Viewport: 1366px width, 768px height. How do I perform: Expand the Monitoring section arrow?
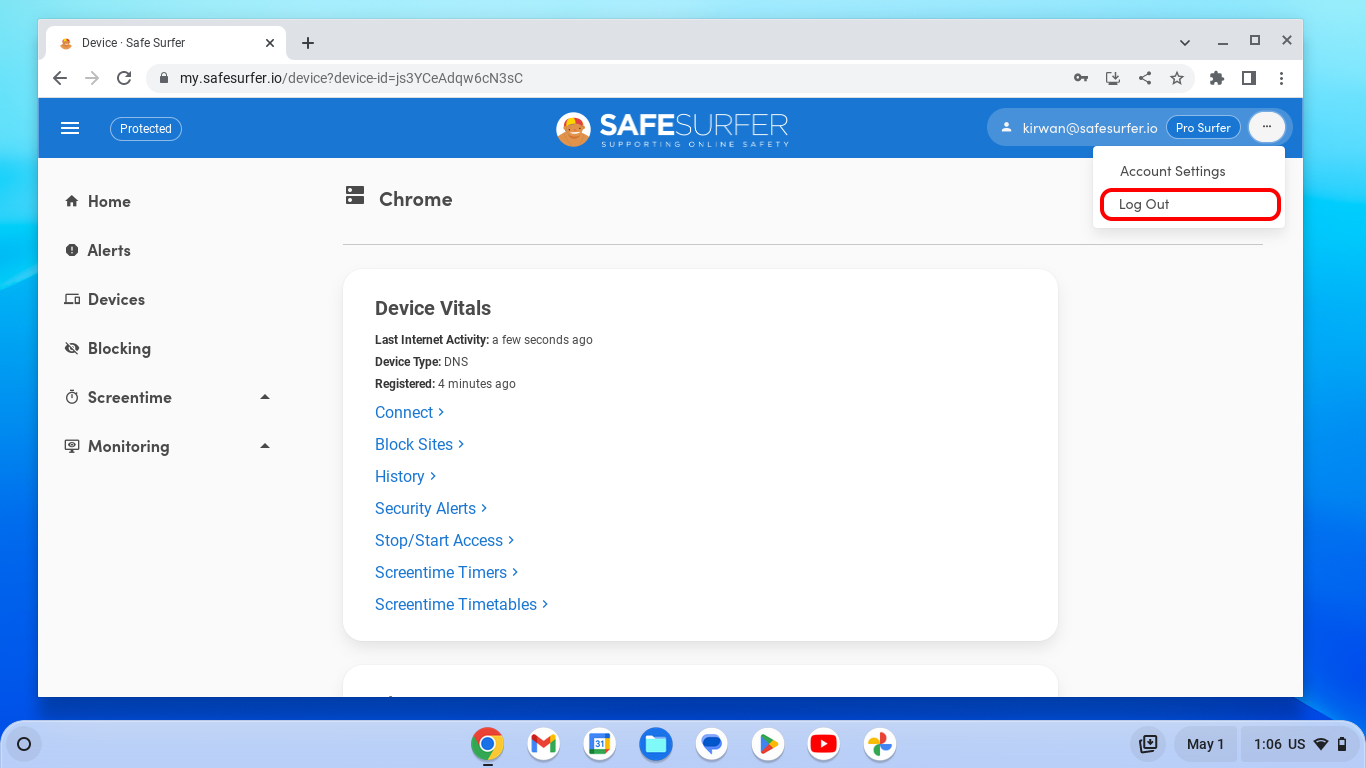pos(265,446)
